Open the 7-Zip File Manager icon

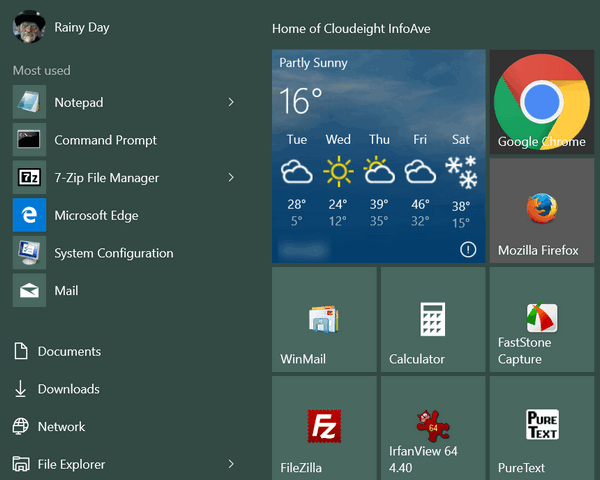click(29, 177)
